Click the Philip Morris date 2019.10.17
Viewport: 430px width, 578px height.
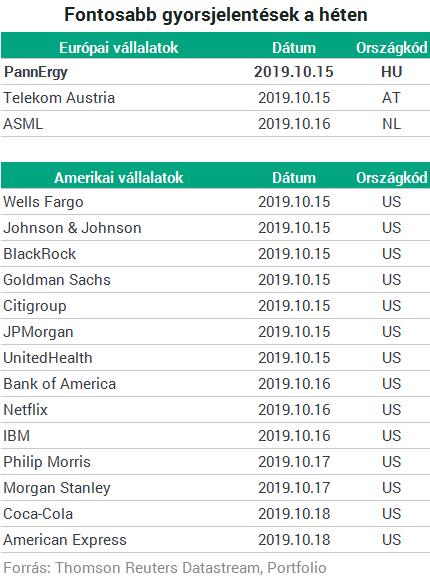(x=294, y=462)
